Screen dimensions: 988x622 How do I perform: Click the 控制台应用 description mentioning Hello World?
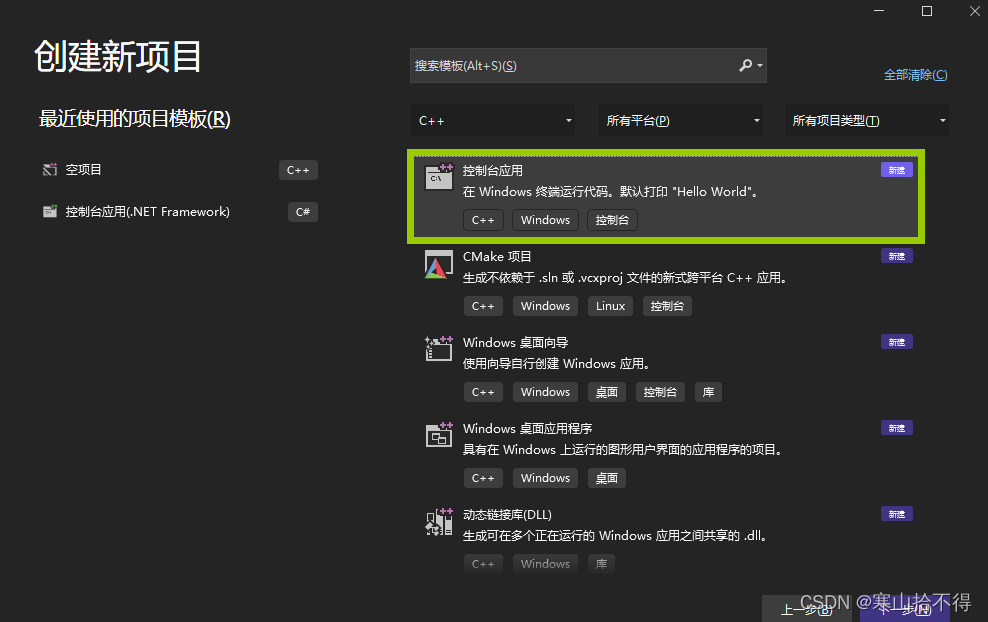click(x=612, y=192)
